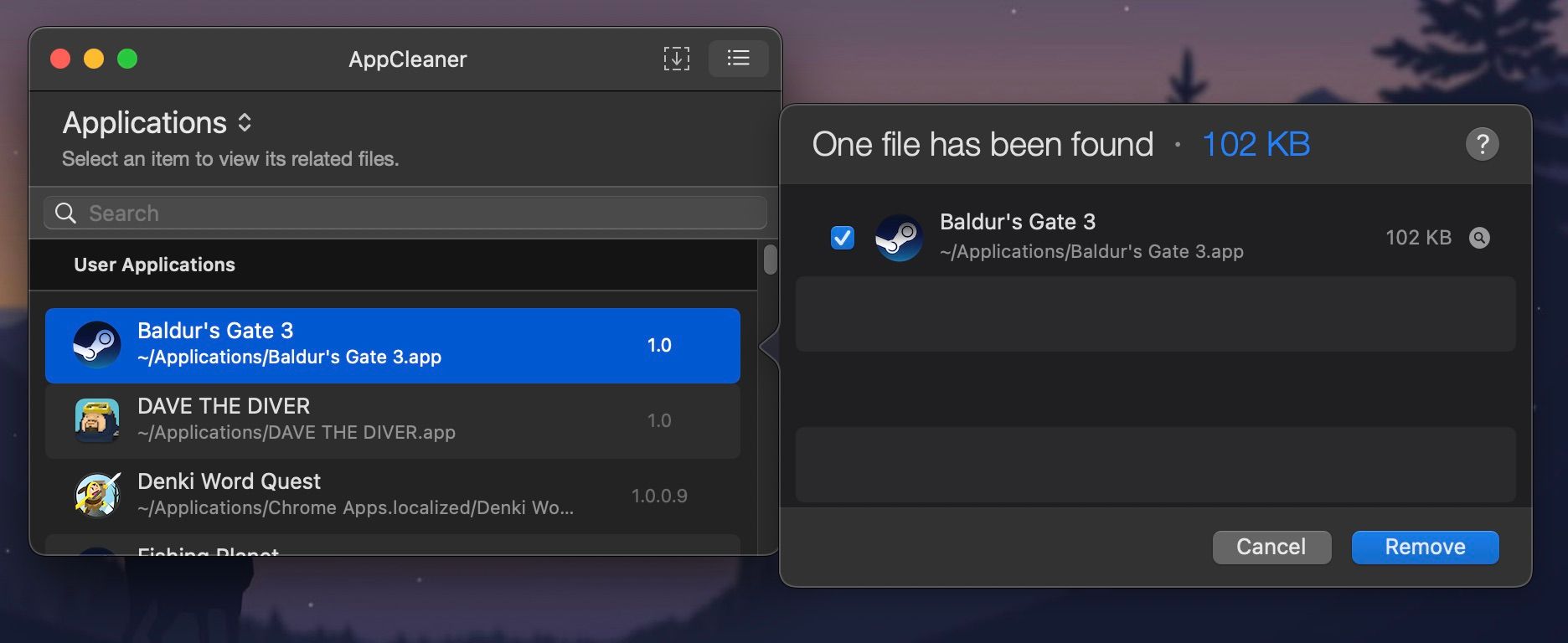Click the green full-screen traffic light button
The height and width of the screenshot is (643, 1568).
126,59
